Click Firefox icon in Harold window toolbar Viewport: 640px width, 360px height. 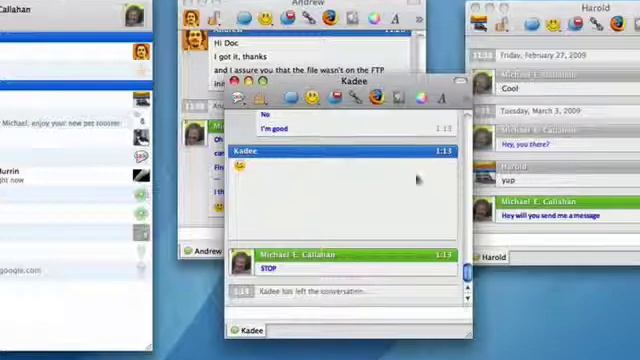(618, 24)
